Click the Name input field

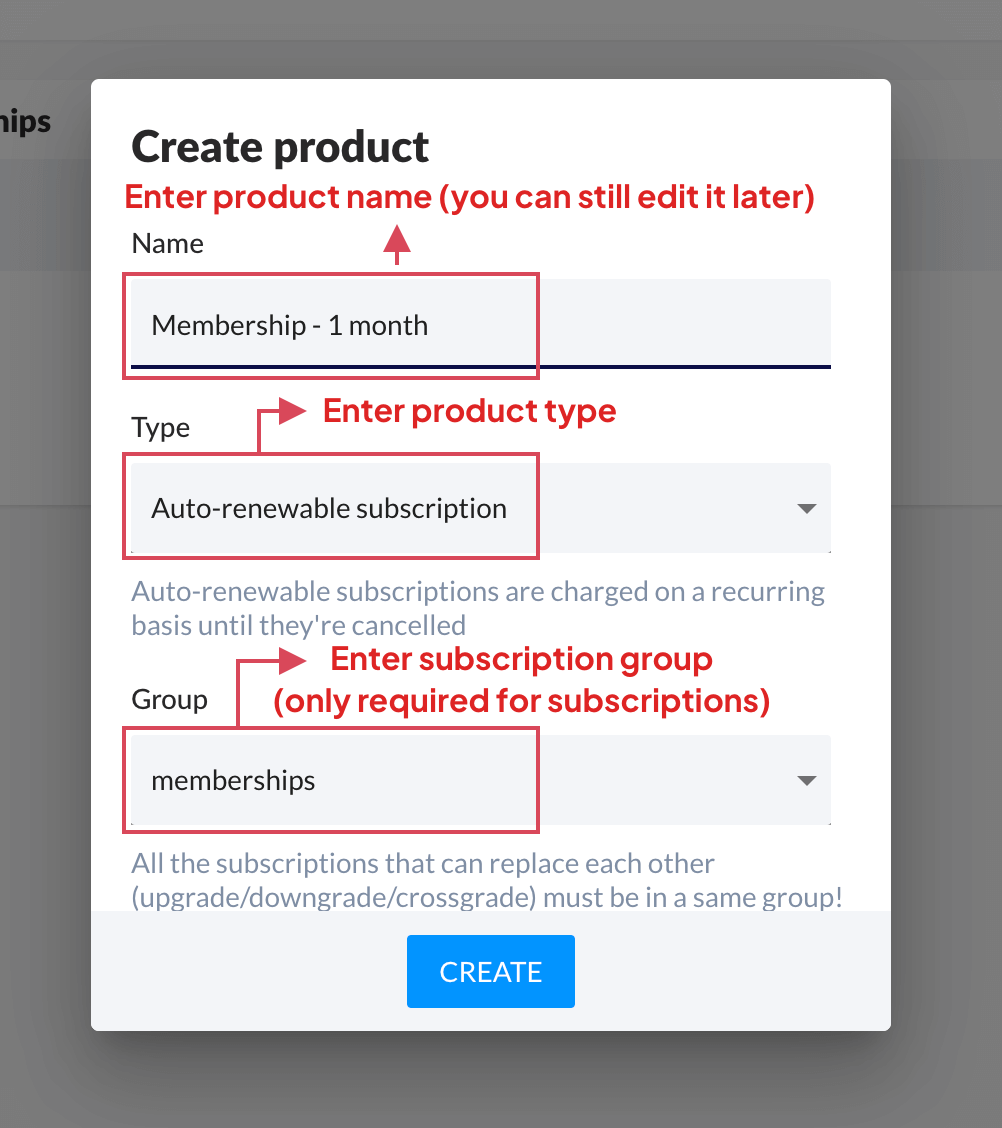point(480,325)
